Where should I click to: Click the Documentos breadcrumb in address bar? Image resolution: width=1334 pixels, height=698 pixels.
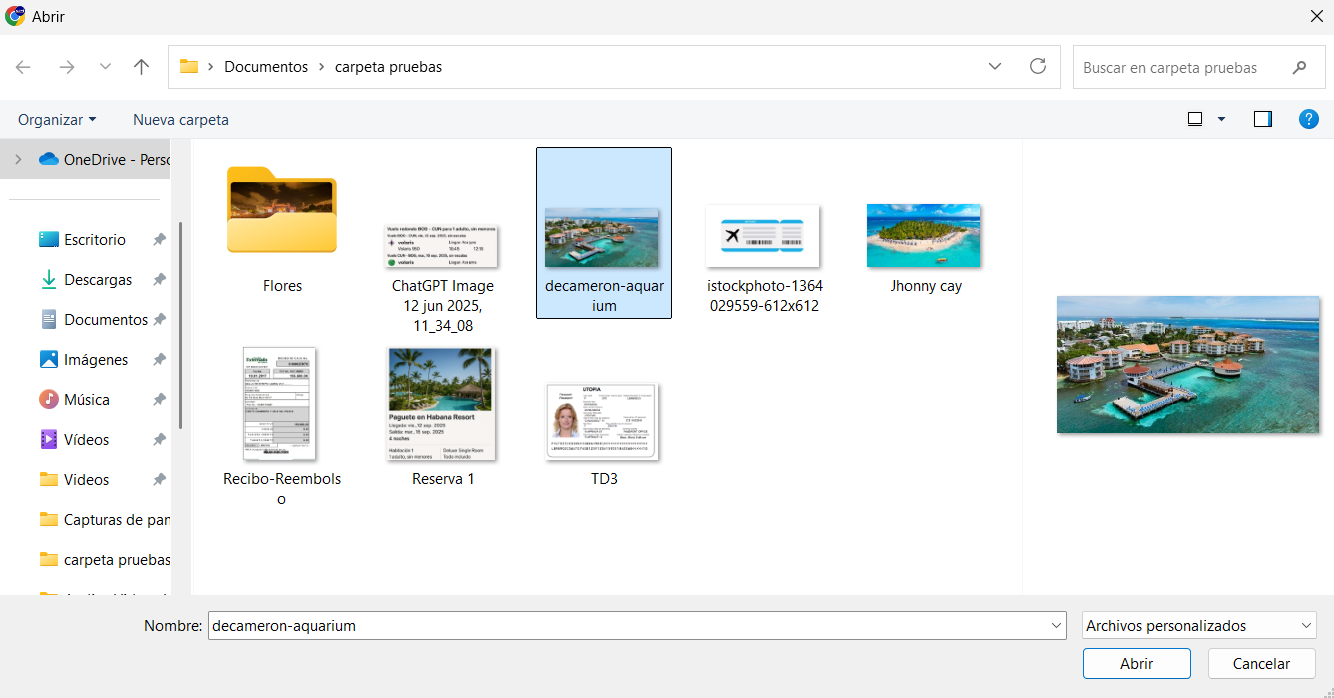click(x=266, y=67)
